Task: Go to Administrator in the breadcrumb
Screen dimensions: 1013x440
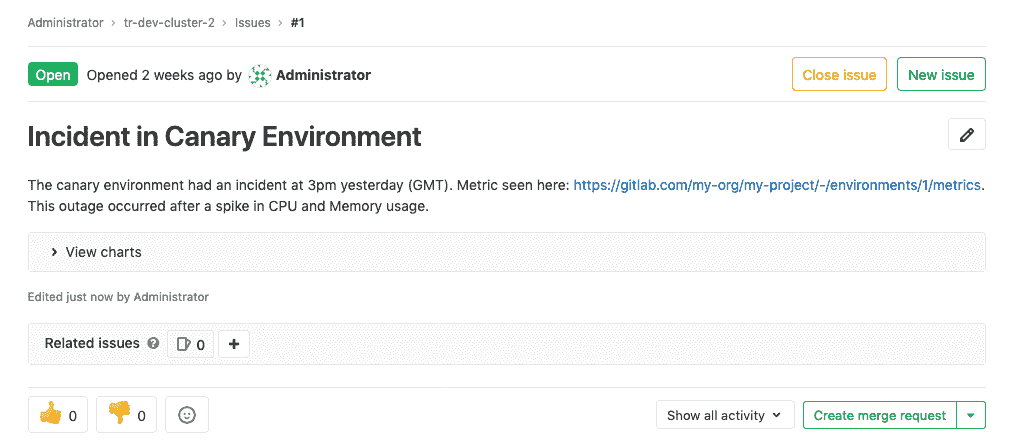Action: [x=65, y=22]
